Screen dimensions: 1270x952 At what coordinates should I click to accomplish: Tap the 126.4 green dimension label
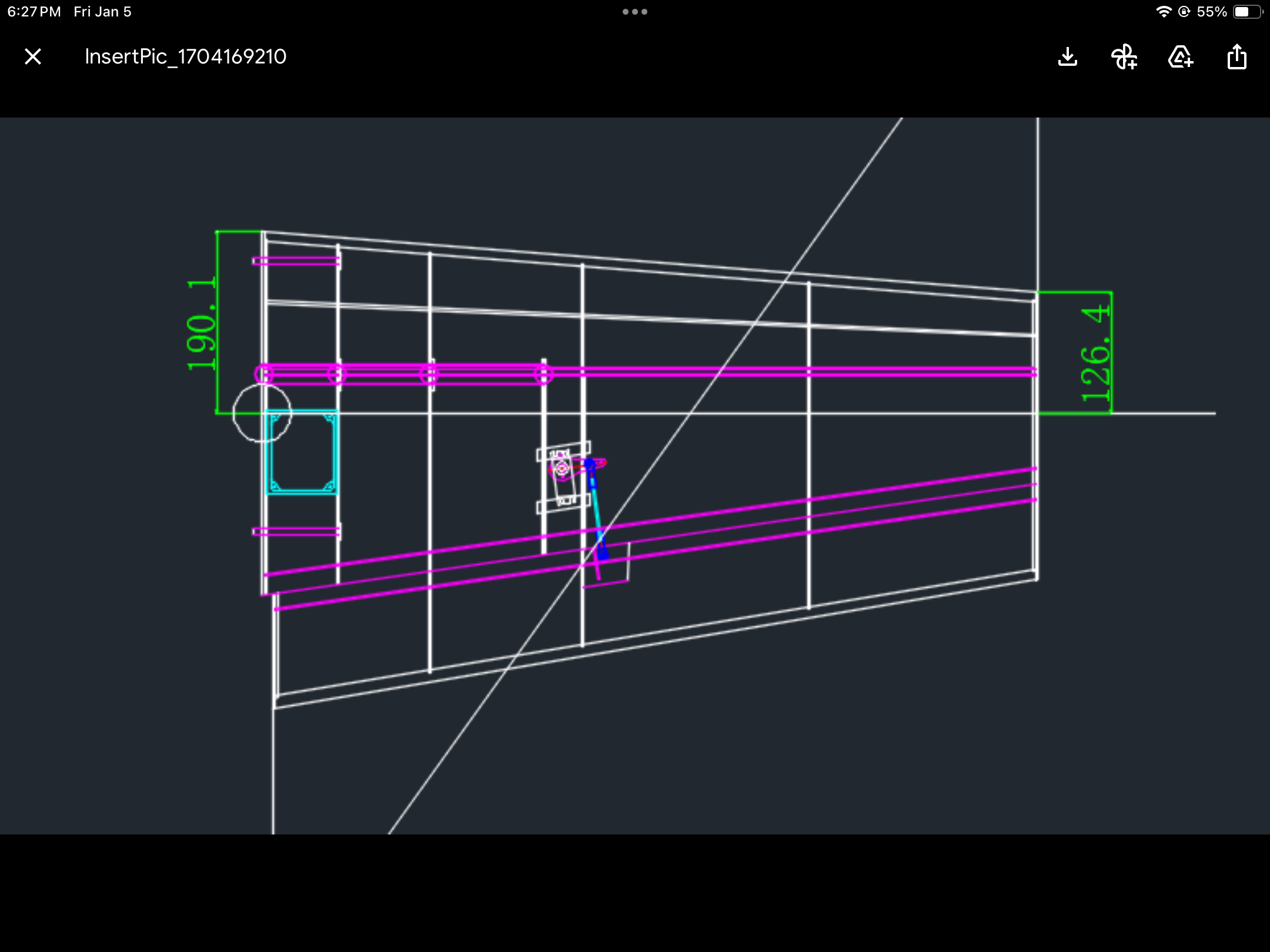point(1095,354)
